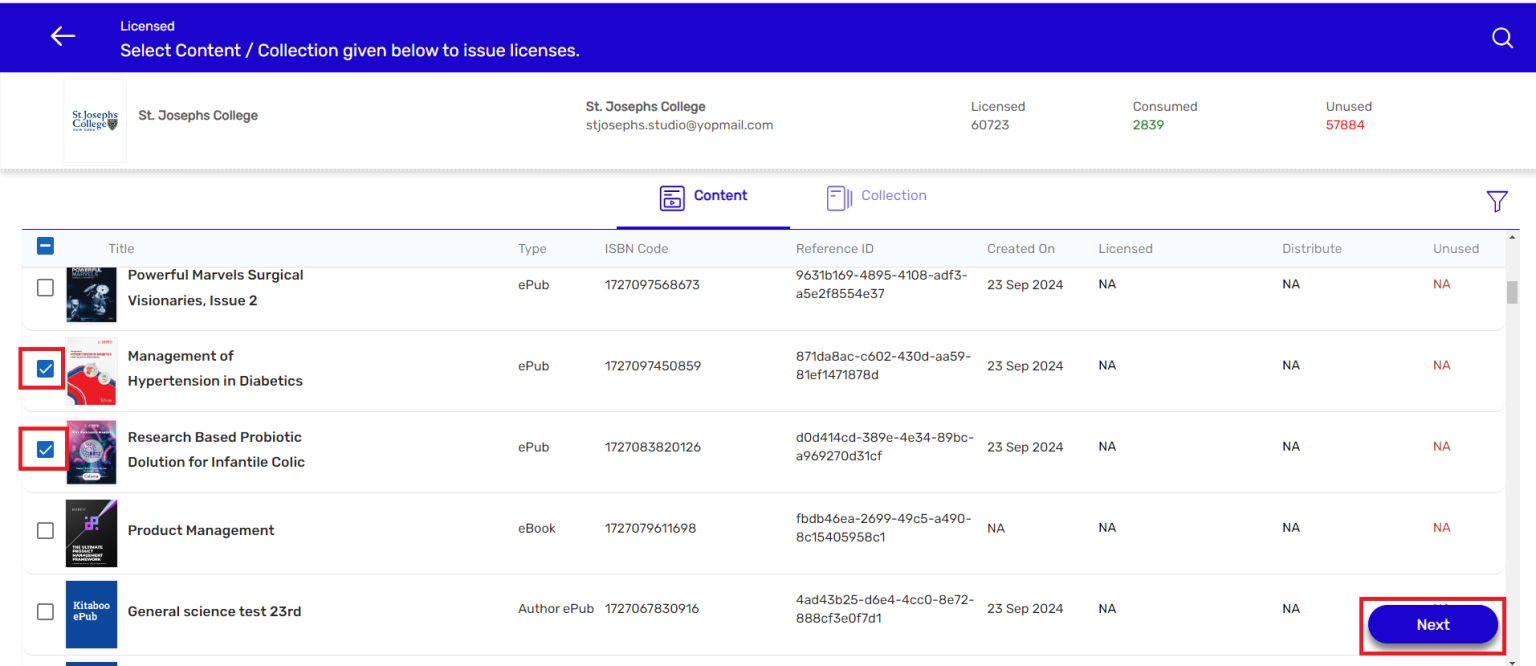
Task: Click eBook type in Product Management row
Action: tap(537, 528)
